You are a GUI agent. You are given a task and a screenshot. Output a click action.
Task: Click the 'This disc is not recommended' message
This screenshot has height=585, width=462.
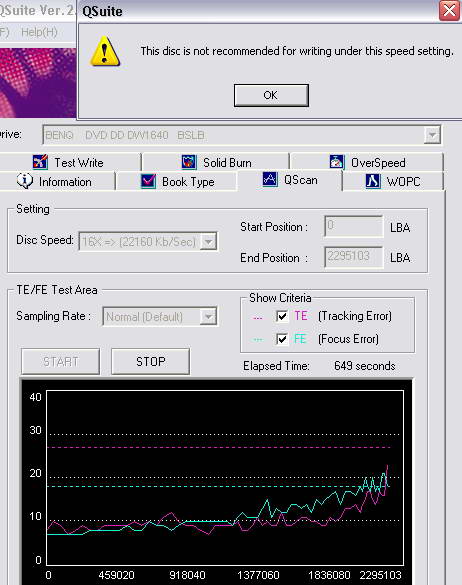pyautogui.click(x=297, y=51)
